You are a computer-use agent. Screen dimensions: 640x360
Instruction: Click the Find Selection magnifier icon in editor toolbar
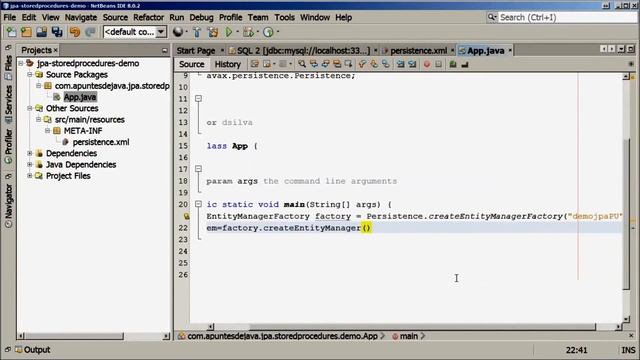coord(302,64)
